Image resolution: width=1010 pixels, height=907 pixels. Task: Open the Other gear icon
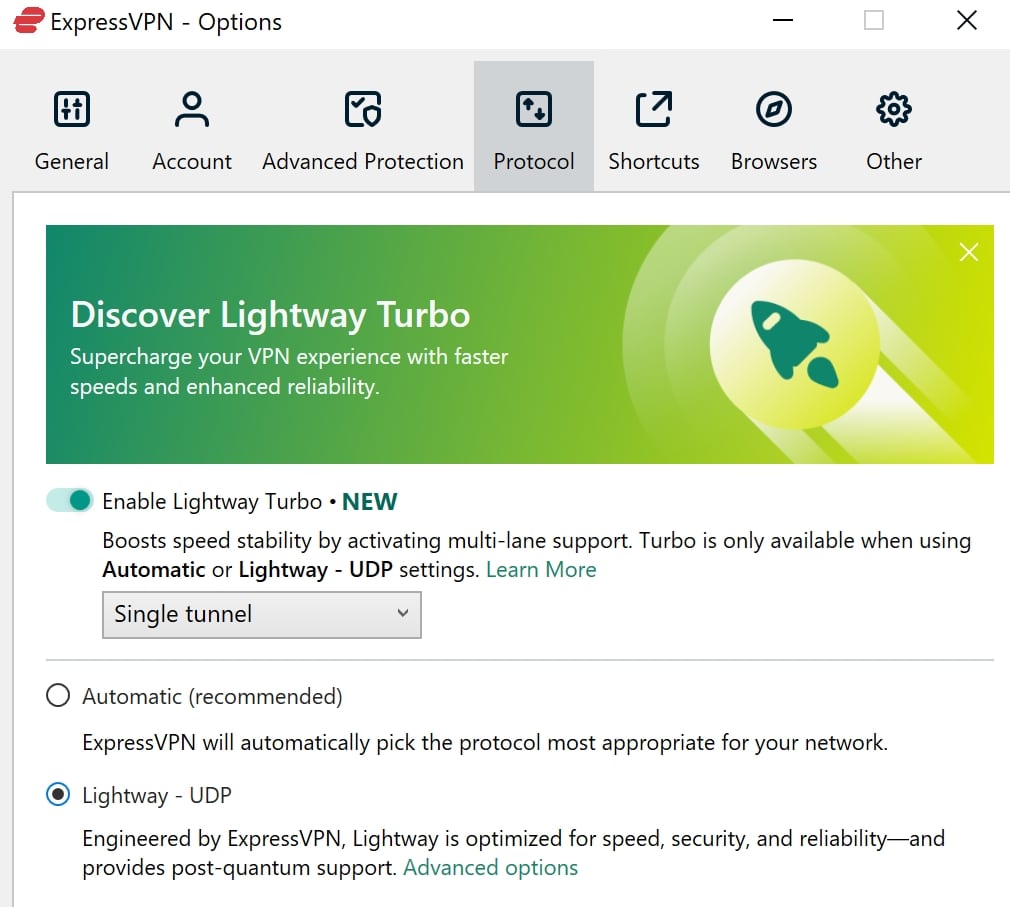coord(893,109)
